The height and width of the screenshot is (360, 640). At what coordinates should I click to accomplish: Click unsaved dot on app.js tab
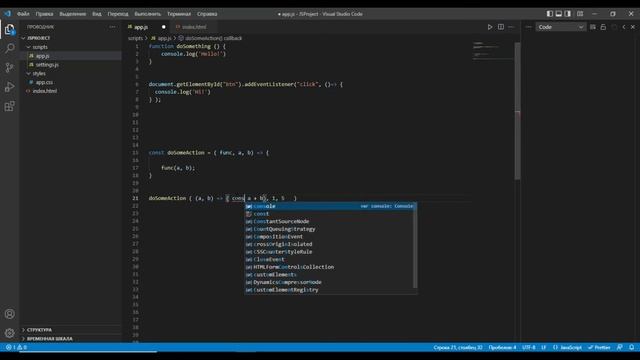pos(164,27)
